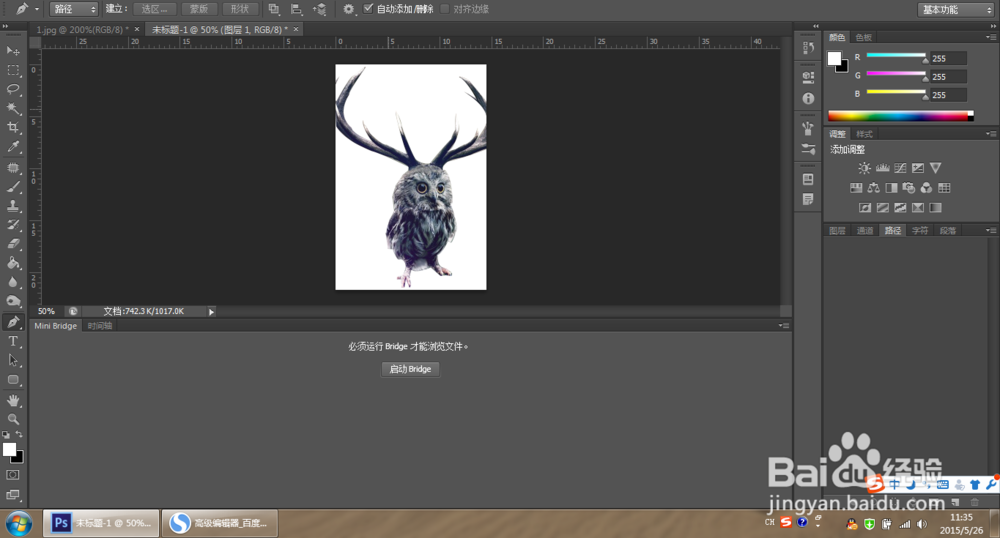Add a Channel Mixer adjustment
The image size is (1000, 538).
point(926,188)
